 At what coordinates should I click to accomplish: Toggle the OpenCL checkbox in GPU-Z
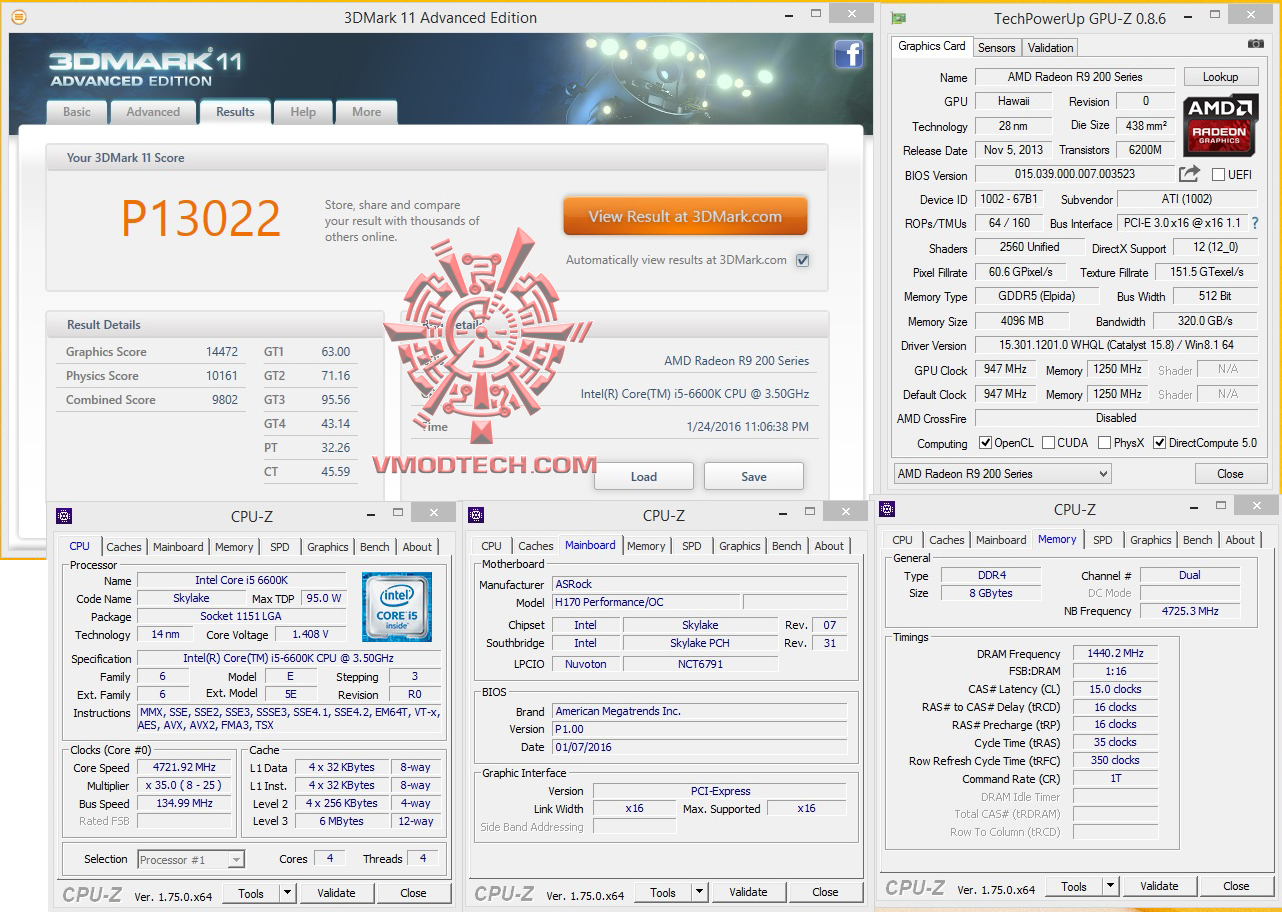pos(986,442)
